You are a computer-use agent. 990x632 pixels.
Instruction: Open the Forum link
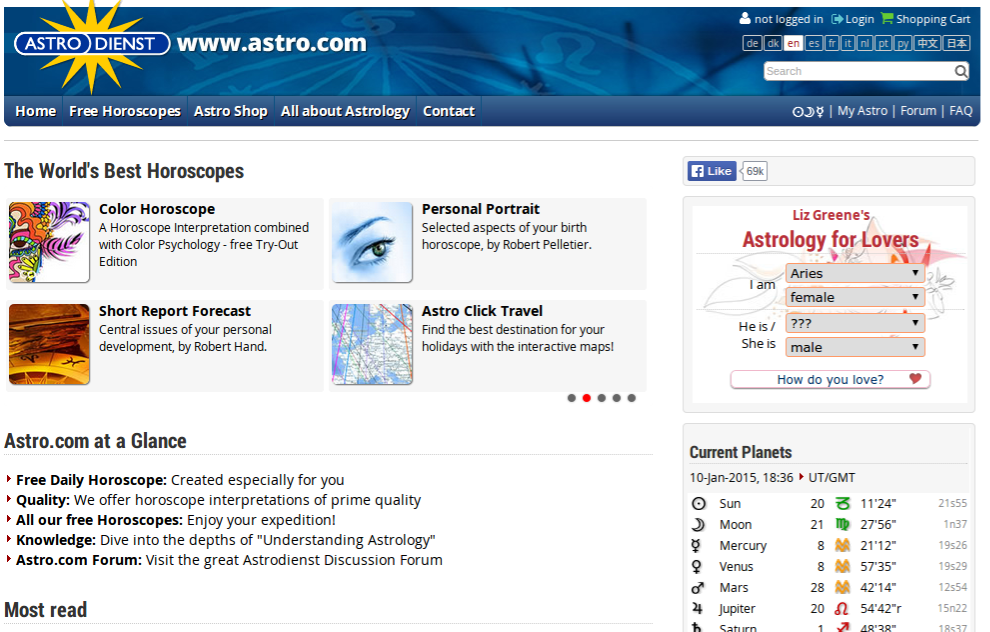[918, 111]
